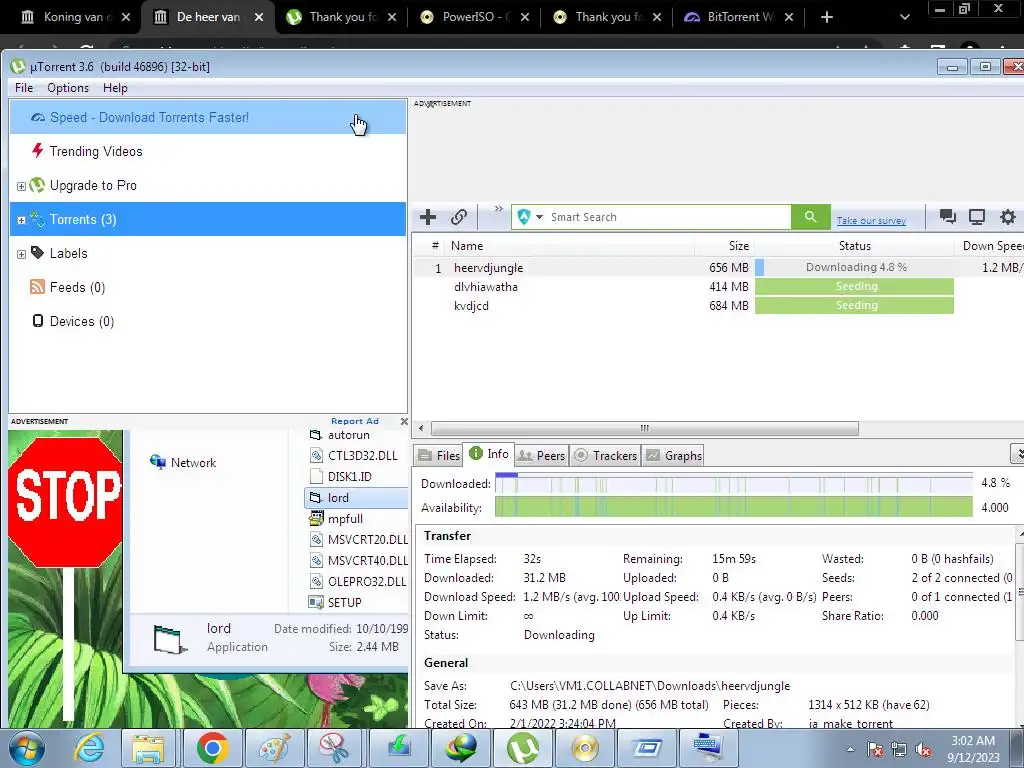Sort by the Down Speed column header
Image resolution: width=1024 pixels, height=768 pixels.
pos(989,246)
